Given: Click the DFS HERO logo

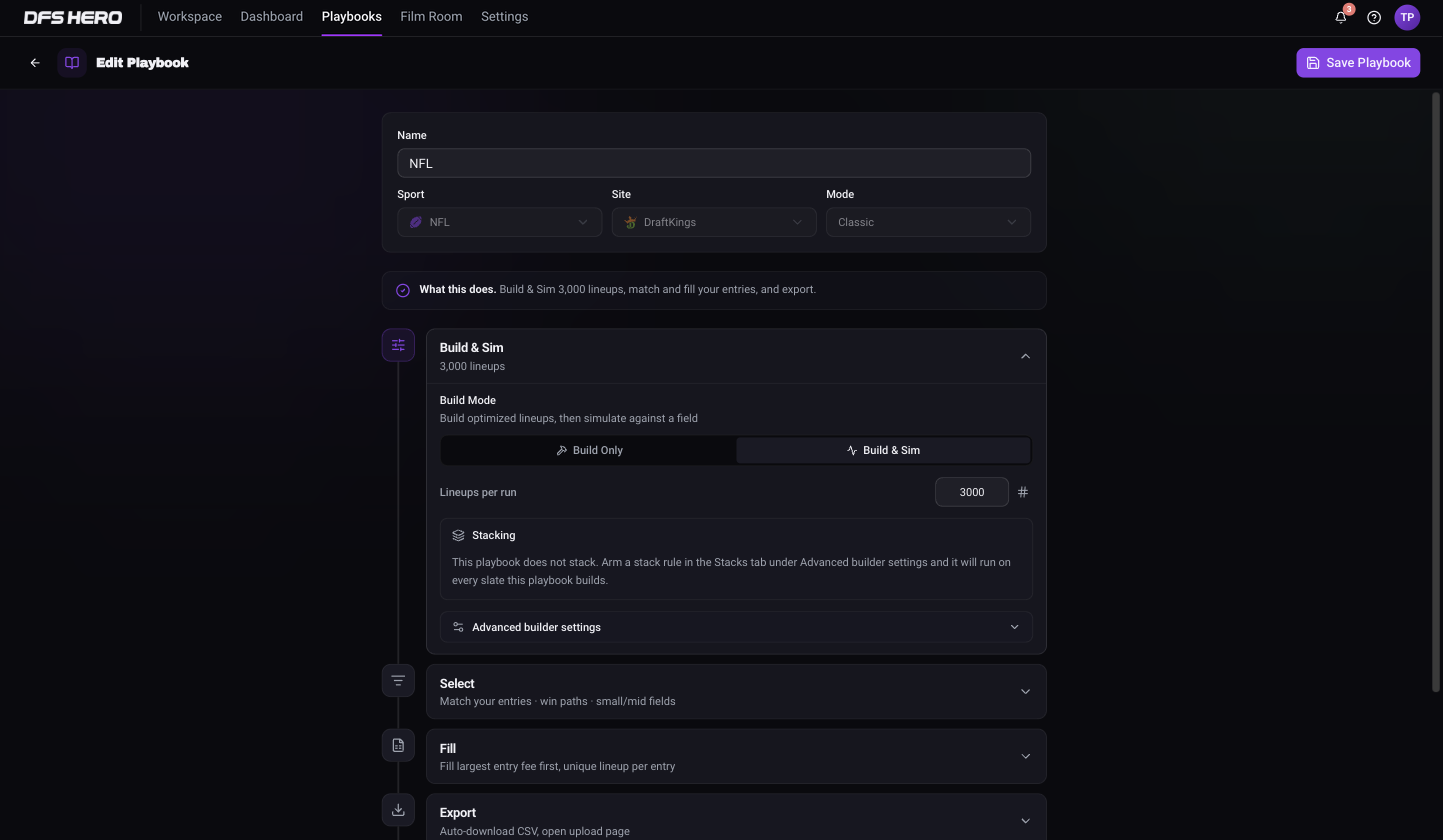Looking at the screenshot, I should [x=73, y=17].
